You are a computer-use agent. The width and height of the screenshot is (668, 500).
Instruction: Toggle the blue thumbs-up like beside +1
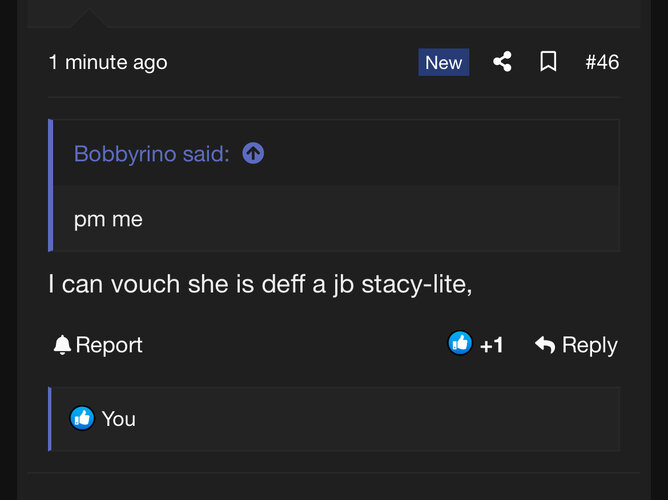pos(460,344)
